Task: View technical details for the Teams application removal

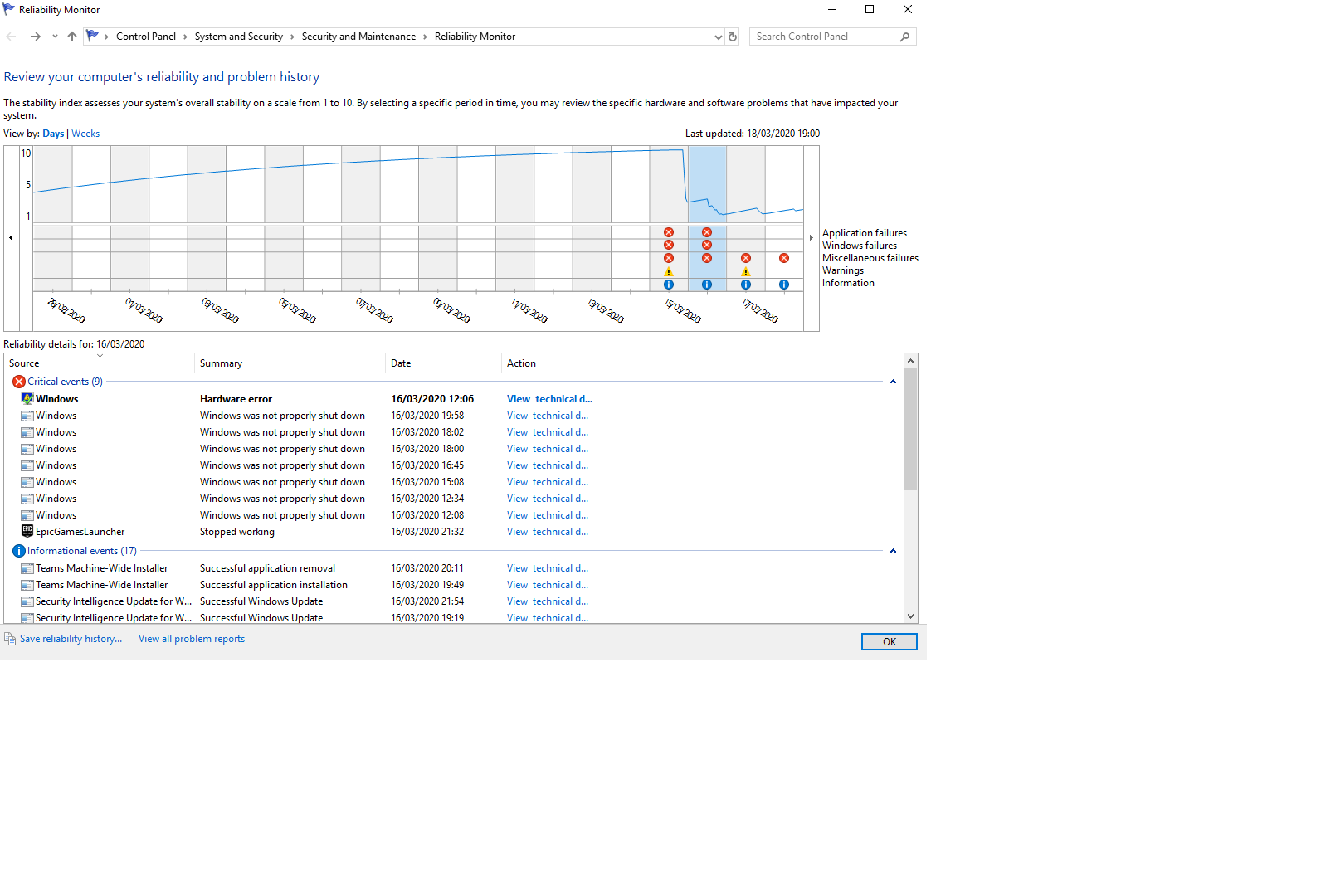Action: click(548, 568)
